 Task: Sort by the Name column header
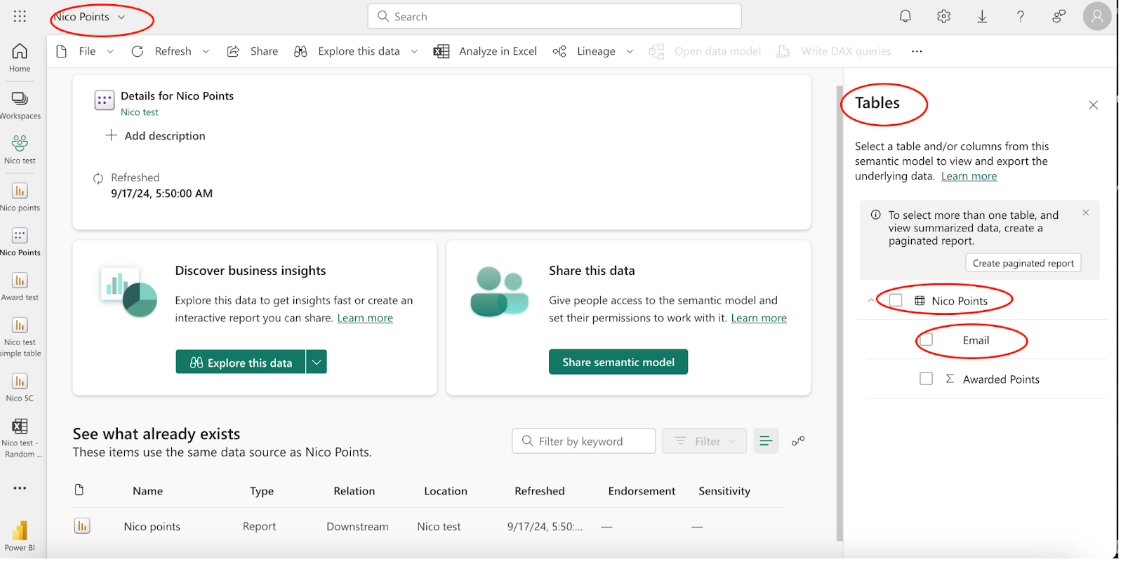click(x=147, y=491)
